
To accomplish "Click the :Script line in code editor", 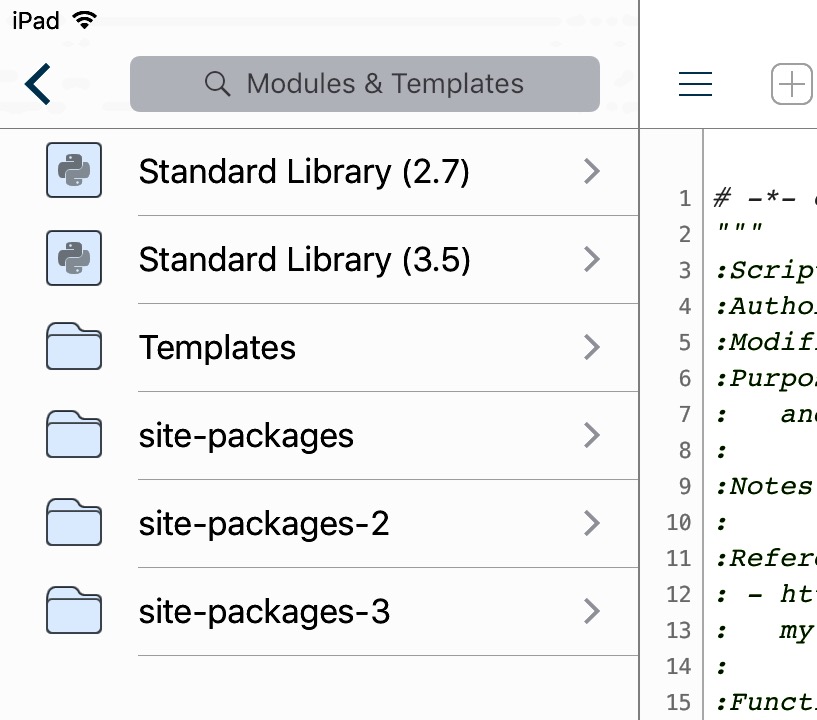I will pos(766,270).
